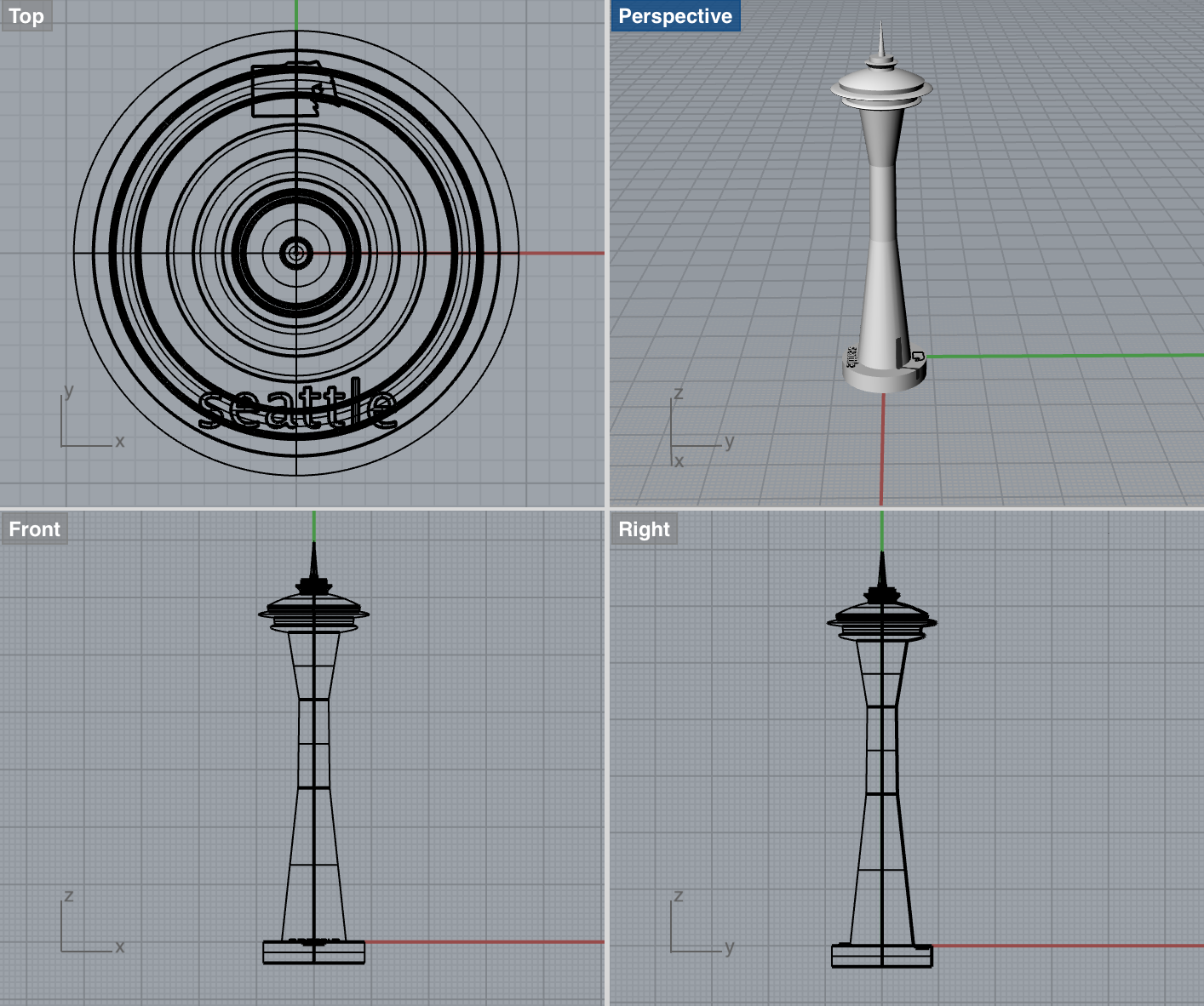Open the Perspective viewport title menu
1204x1006 pixels.
[x=675, y=16]
